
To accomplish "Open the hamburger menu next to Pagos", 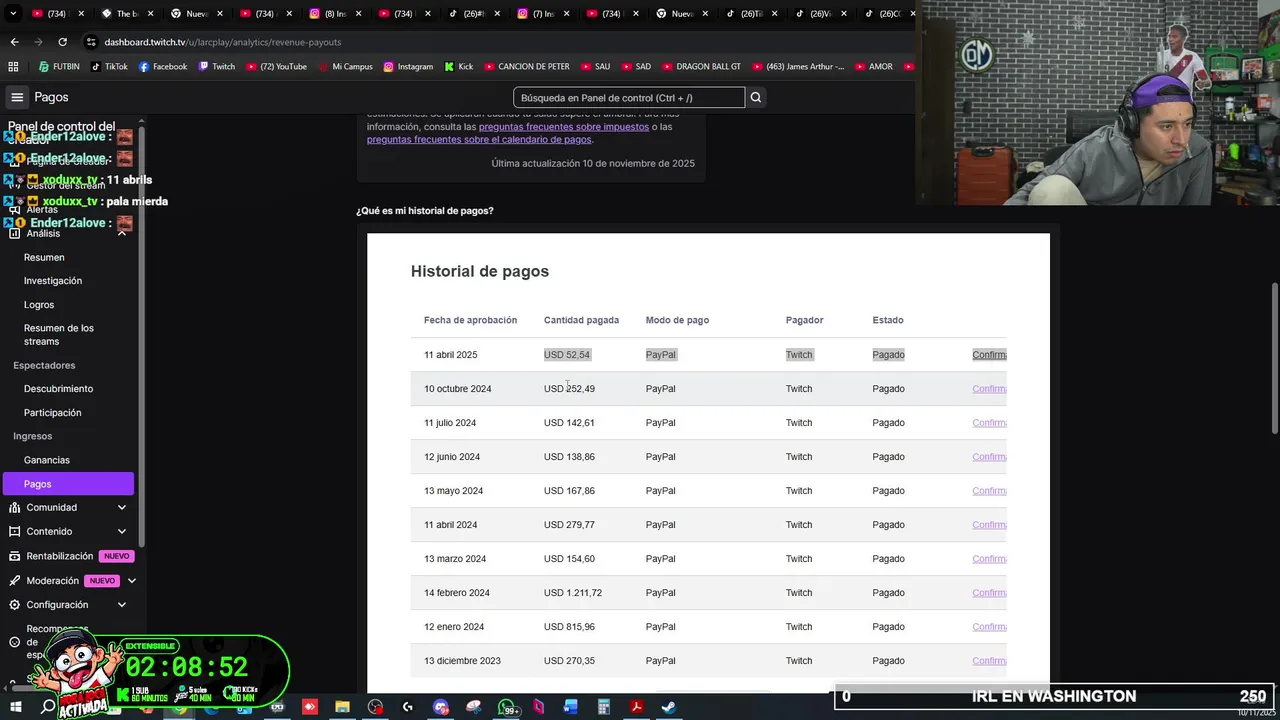I will 17,97.
